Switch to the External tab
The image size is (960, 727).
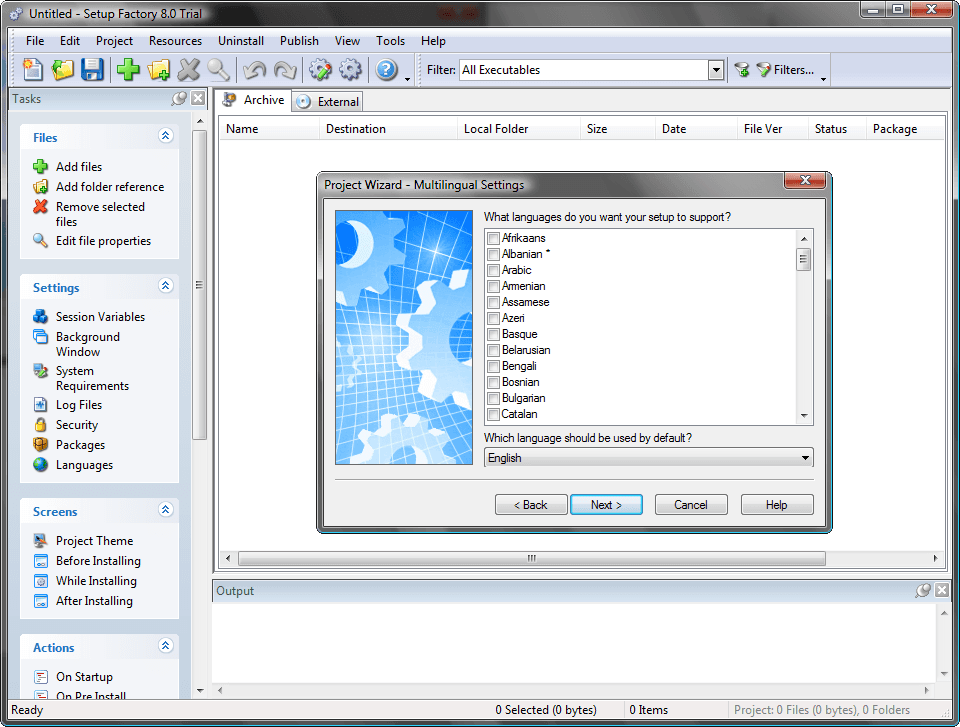click(x=329, y=102)
